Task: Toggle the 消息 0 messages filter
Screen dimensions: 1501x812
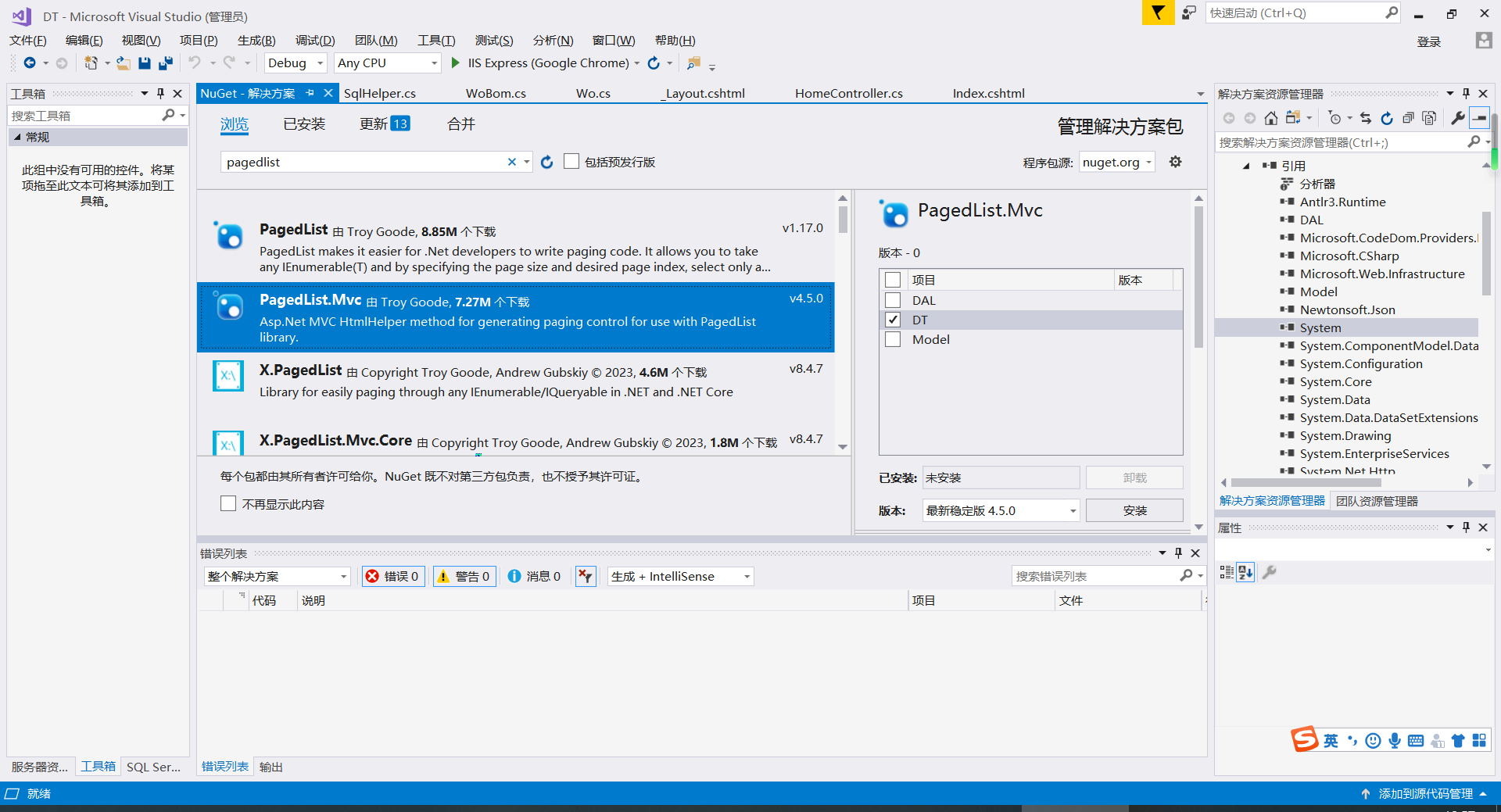Action: point(534,576)
